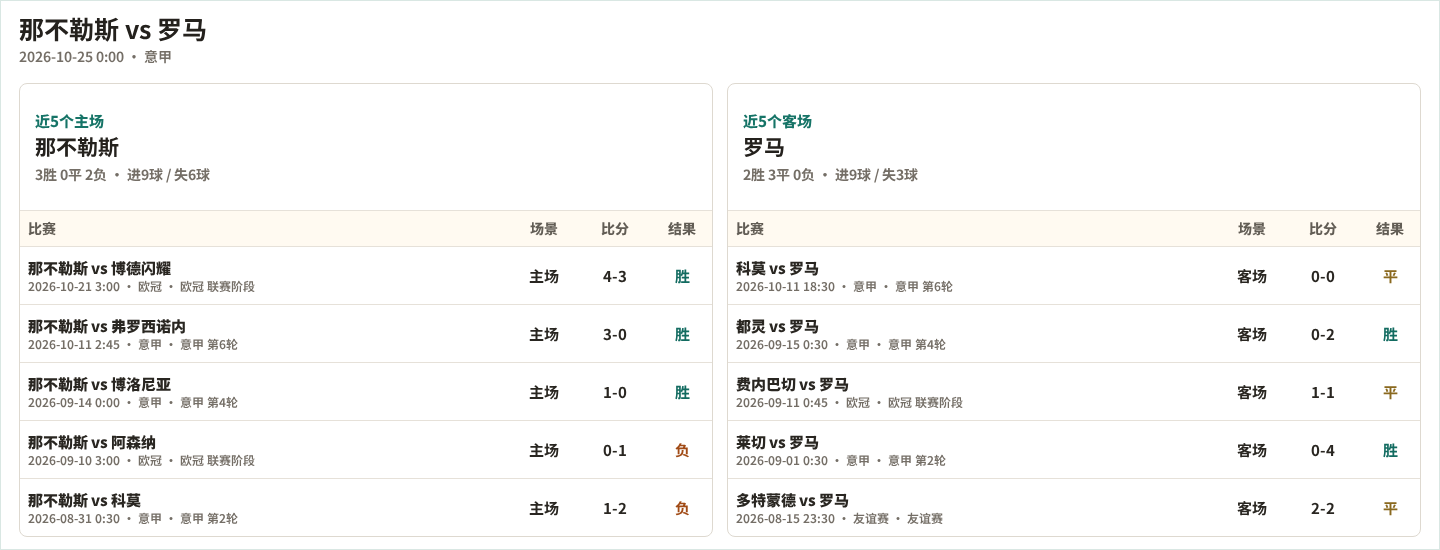The width and height of the screenshot is (1440, 550).
Task: Select the 2-2 score cell
Action: [1323, 509]
